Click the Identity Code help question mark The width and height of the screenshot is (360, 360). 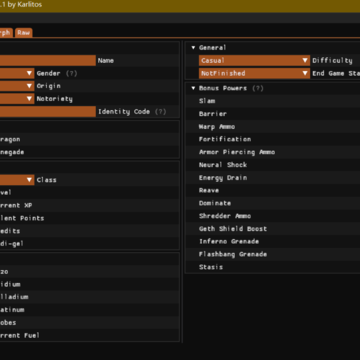click(160, 111)
